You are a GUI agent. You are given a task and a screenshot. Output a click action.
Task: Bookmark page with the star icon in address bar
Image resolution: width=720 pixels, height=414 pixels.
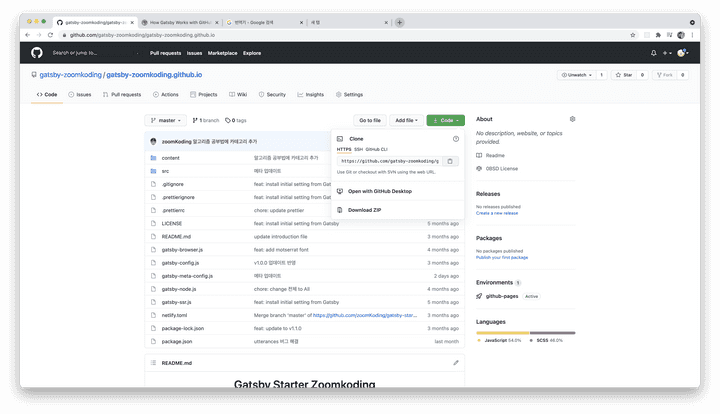tap(633, 35)
